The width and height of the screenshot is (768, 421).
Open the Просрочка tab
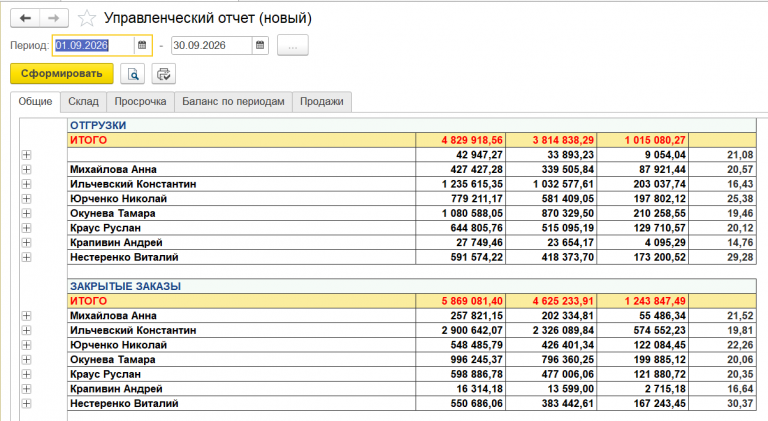[141, 102]
